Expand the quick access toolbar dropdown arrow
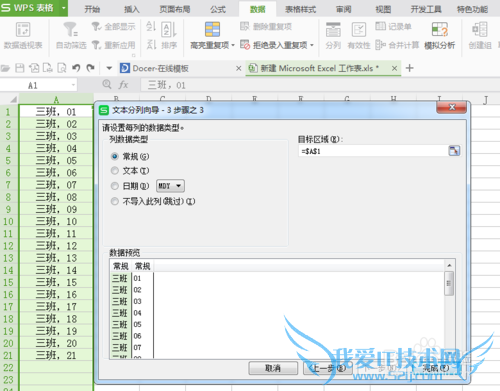This screenshot has width=500, height=391. pos(109,68)
